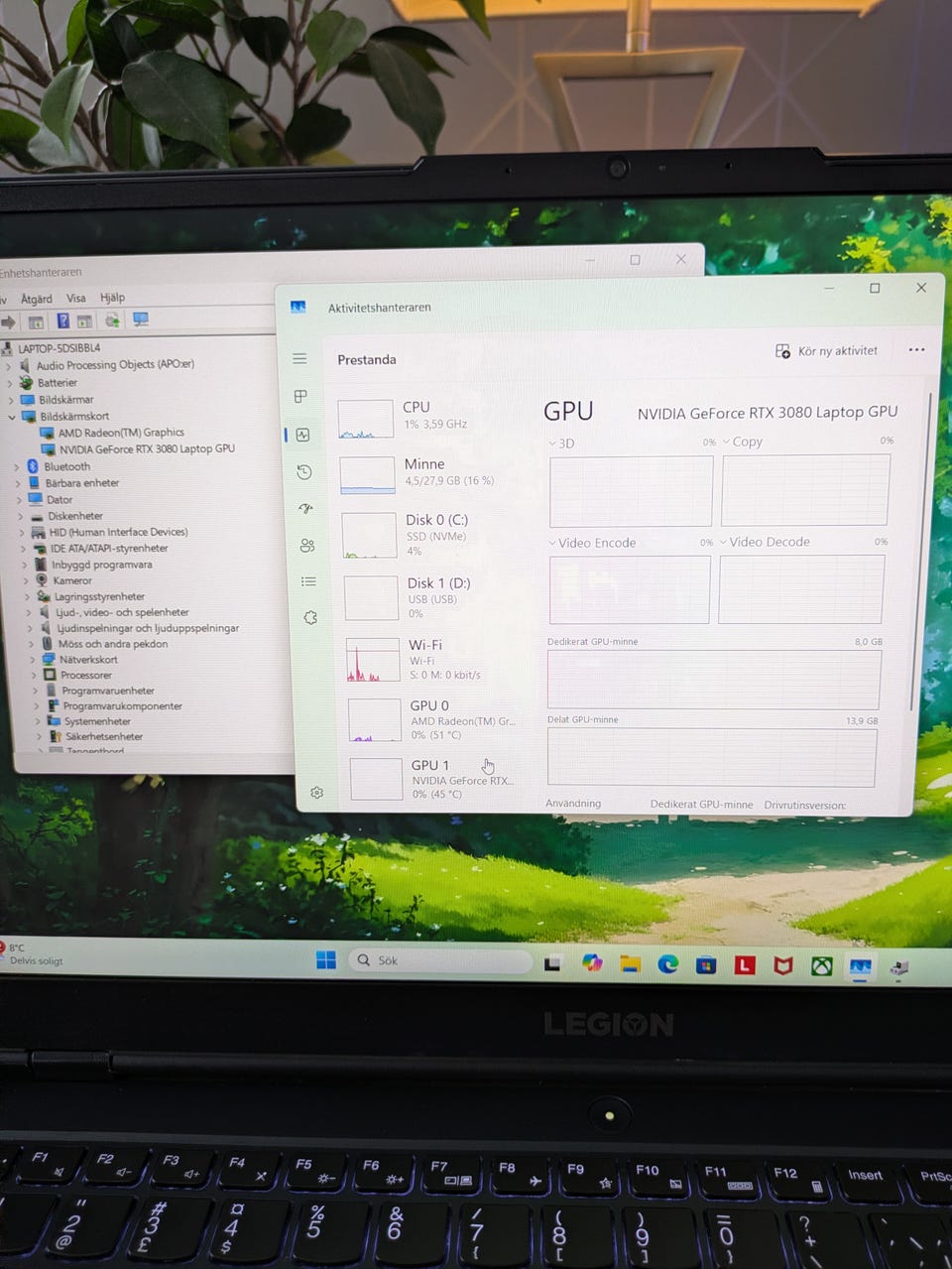Expand the Batterier node arrow
The width and height of the screenshot is (952, 1269).
pos(10,383)
